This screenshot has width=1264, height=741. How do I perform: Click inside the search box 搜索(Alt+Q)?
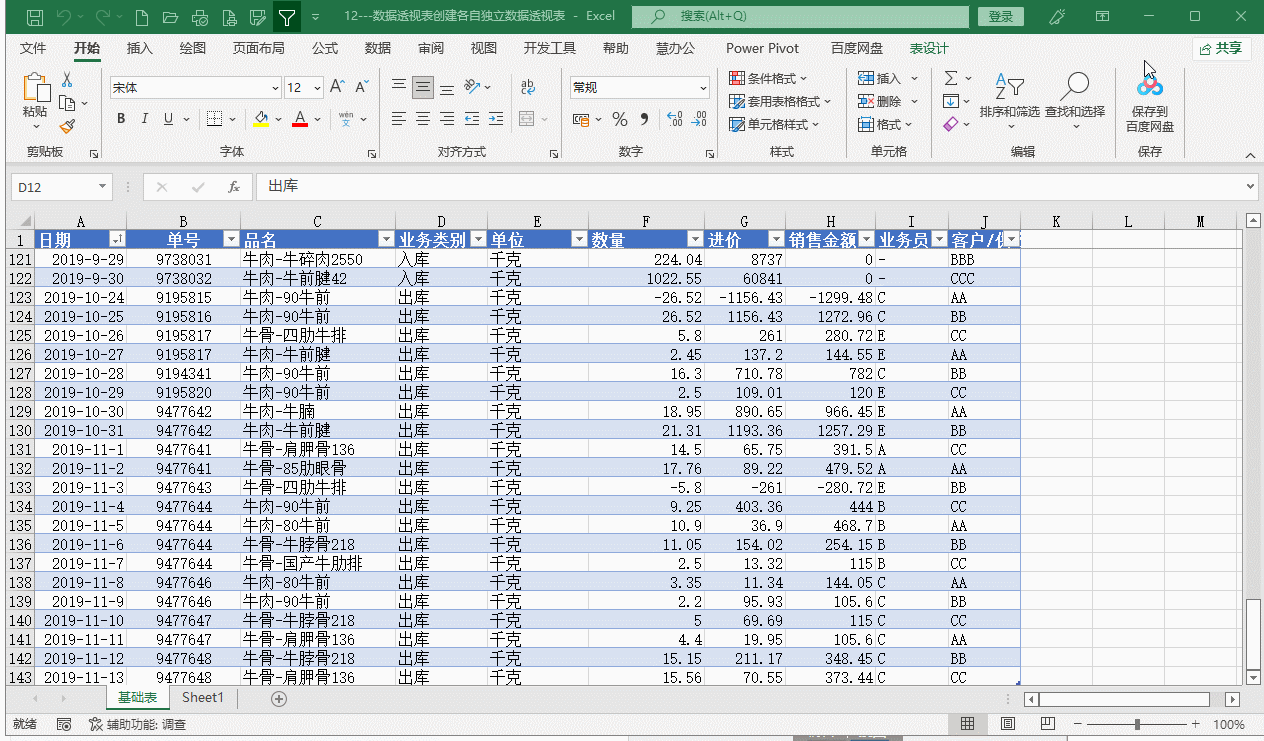801,16
